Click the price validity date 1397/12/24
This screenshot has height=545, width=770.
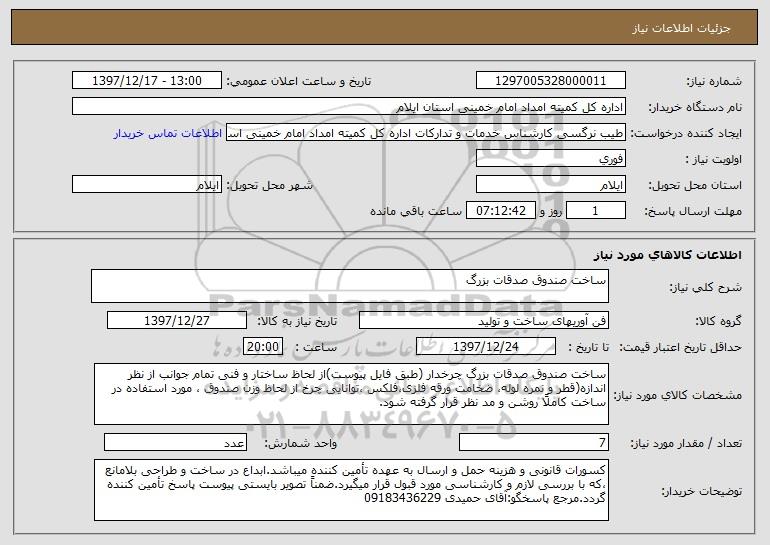(x=486, y=347)
